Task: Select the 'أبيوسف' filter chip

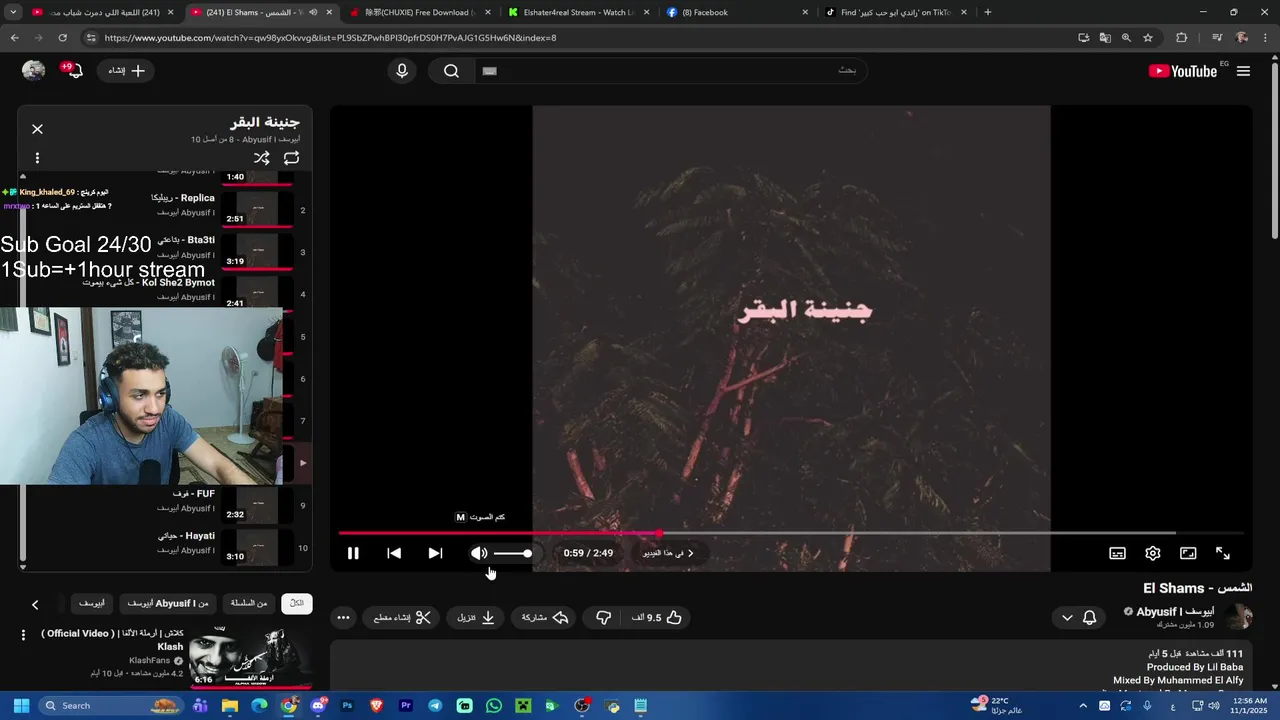Action: point(92,603)
